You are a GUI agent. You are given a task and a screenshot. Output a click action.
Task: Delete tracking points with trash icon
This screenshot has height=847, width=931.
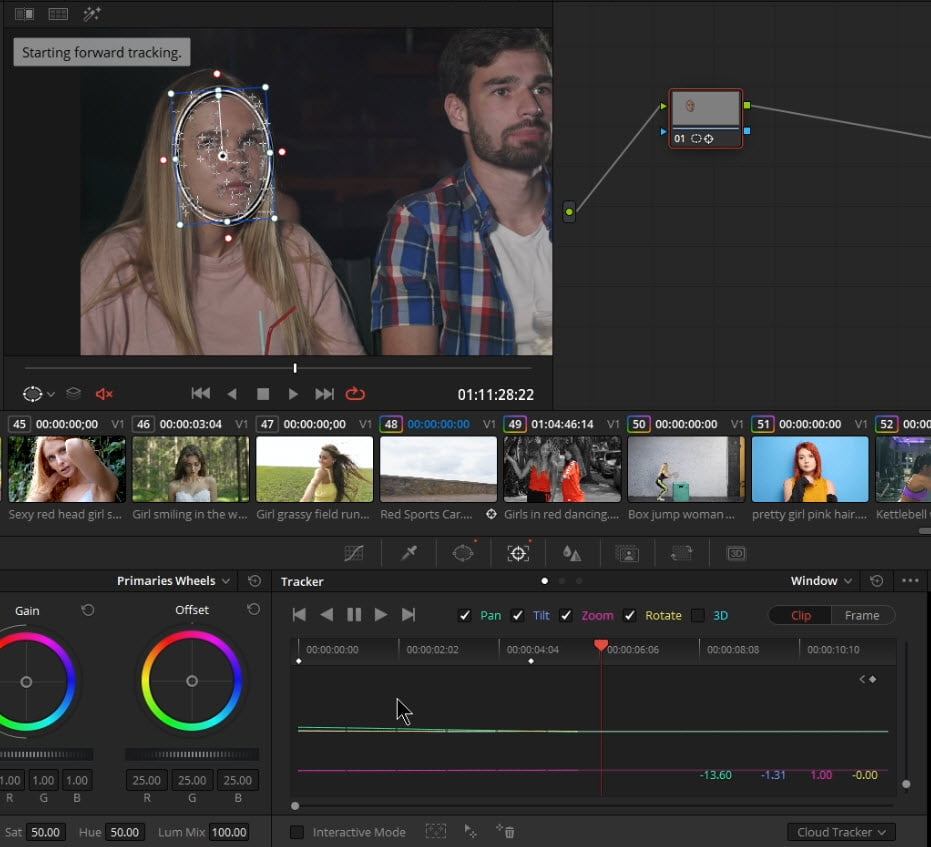click(x=505, y=832)
